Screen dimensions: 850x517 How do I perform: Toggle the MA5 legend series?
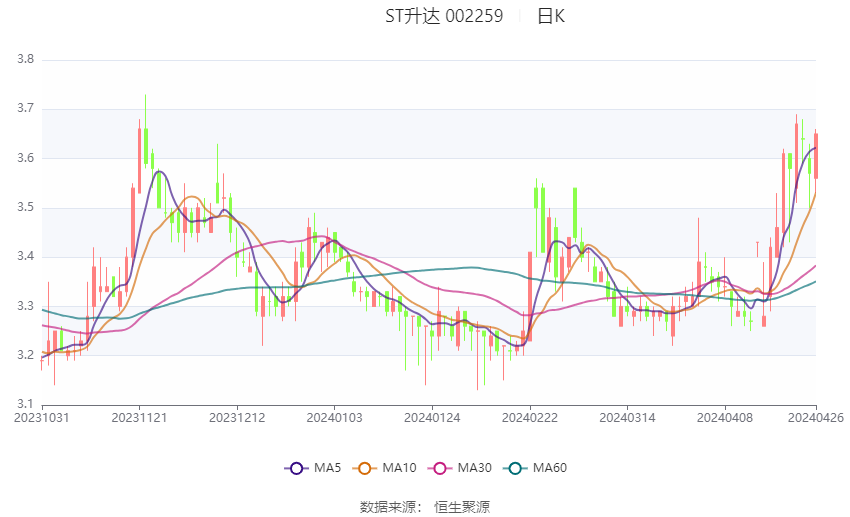[313, 468]
